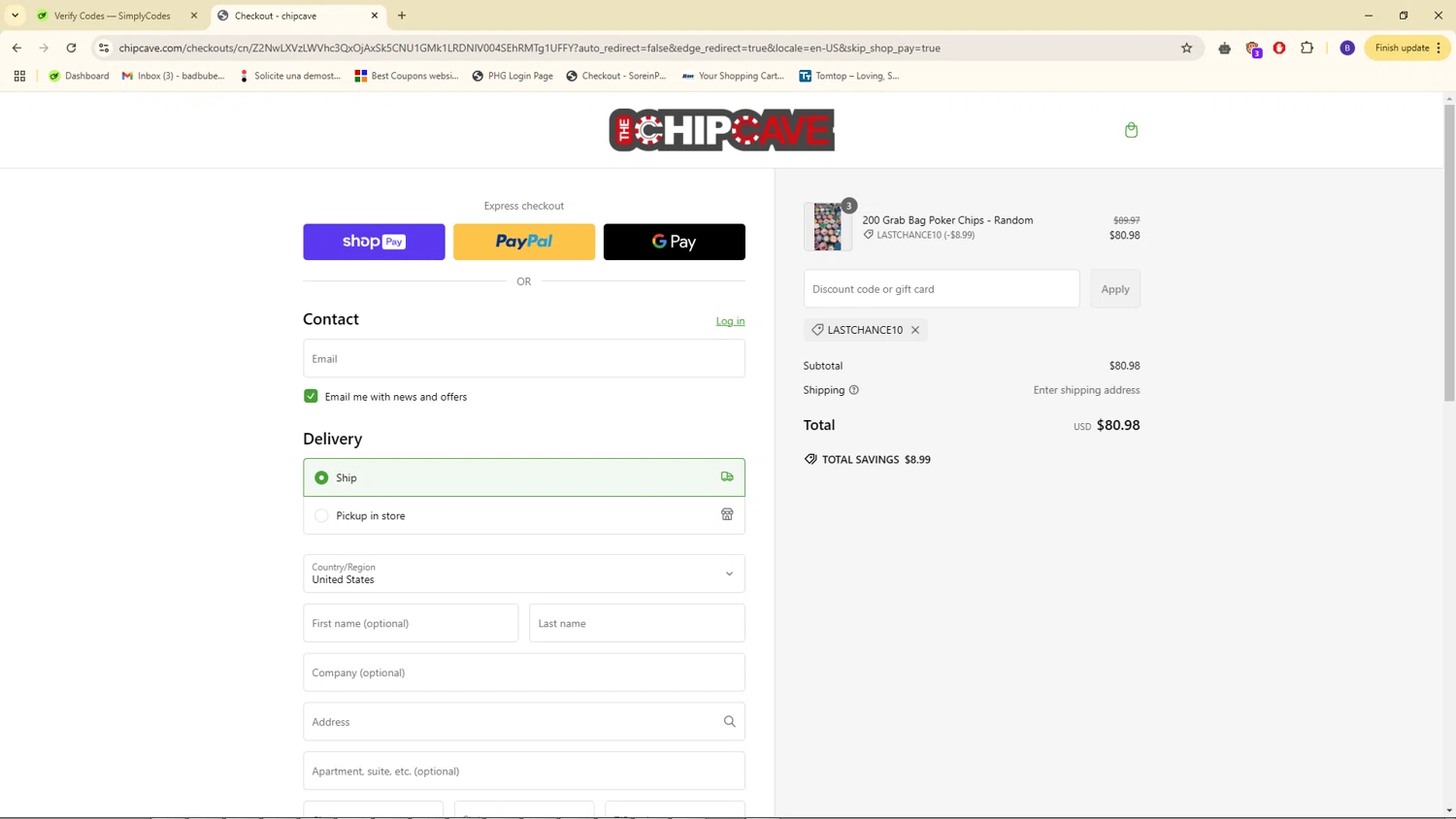Bookmark this page with the star icon

[1186, 48]
